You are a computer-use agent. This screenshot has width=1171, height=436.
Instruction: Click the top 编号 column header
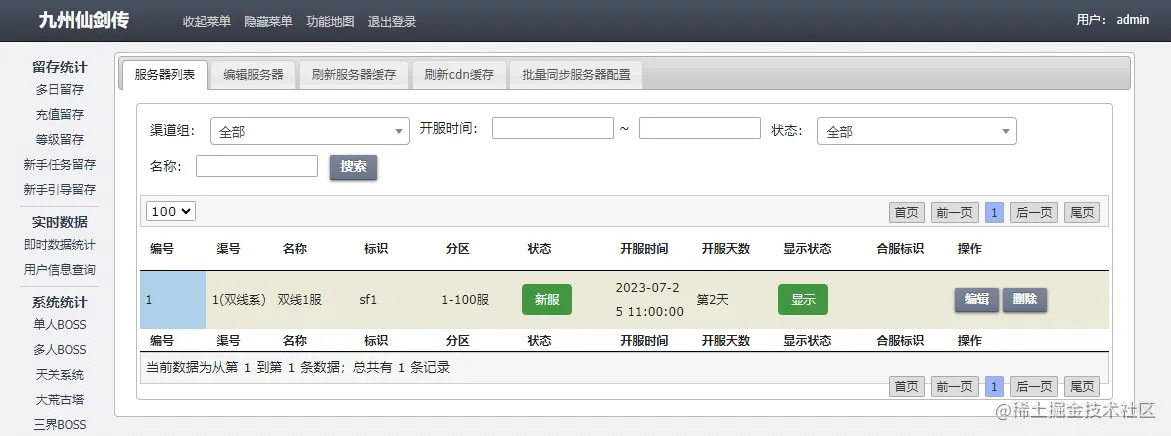click(162, 249)
